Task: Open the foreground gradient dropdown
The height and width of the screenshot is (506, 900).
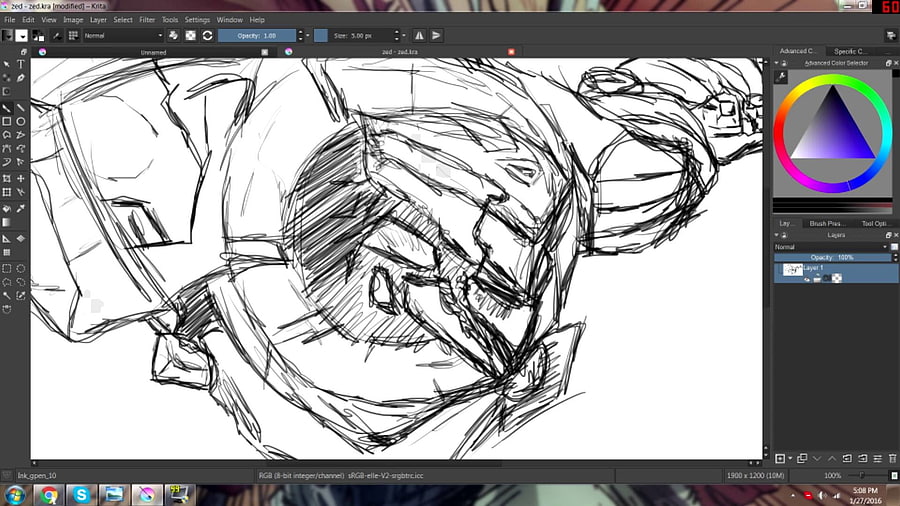Action: (x=7, y=36)
